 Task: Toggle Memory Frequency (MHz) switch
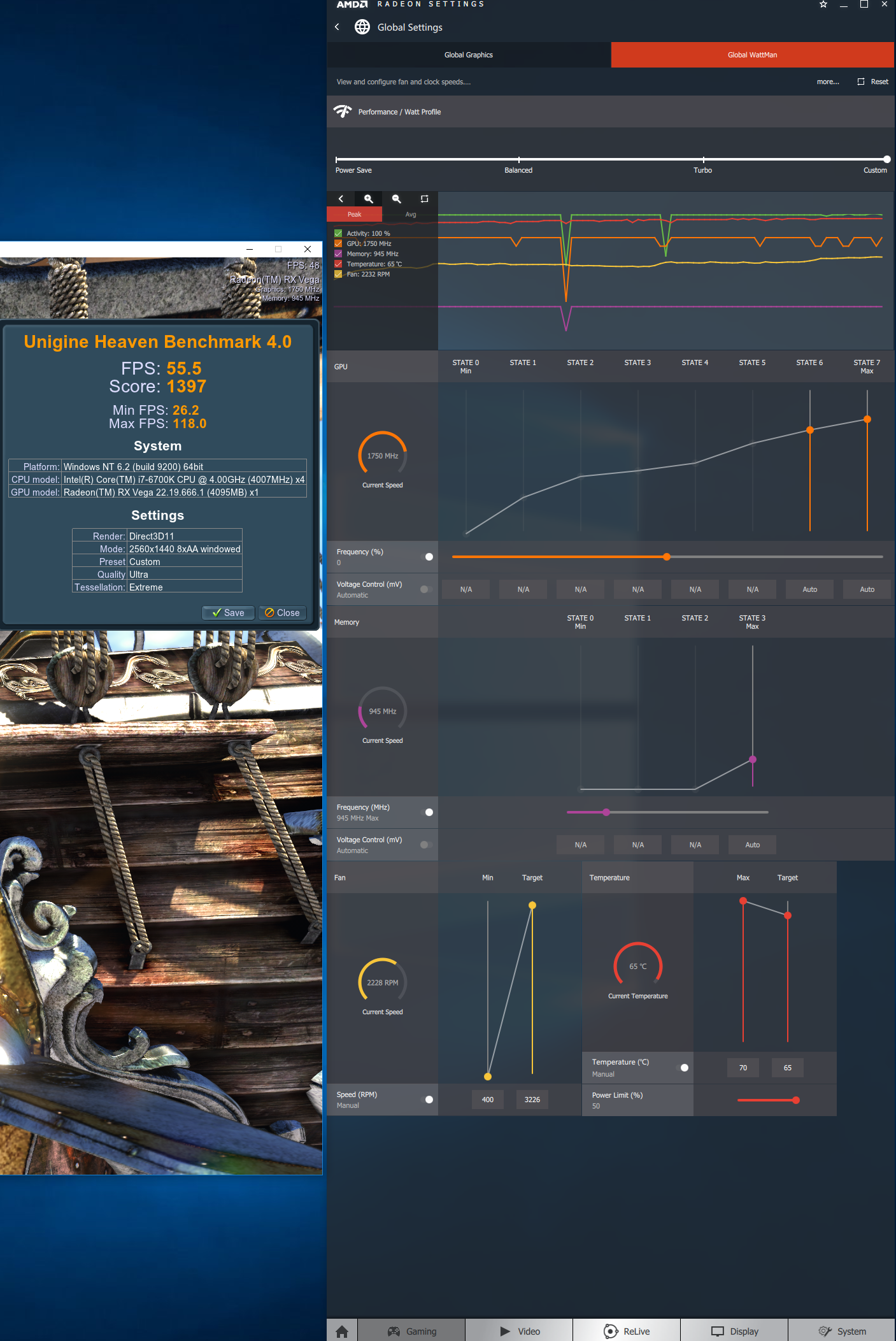pyautogui.click(x=426, y=812)
